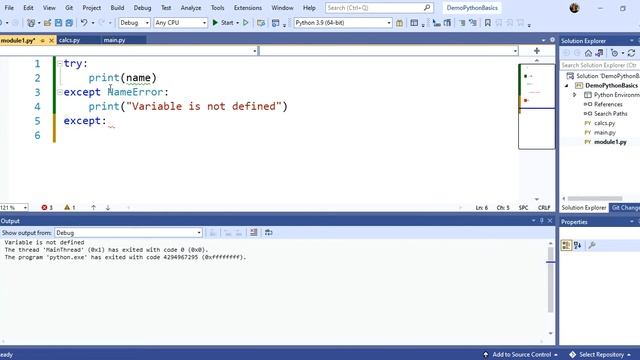640x360 pixels.
Task: Navigate to previous issue up arrow
Action: click(x=93, y=207)
